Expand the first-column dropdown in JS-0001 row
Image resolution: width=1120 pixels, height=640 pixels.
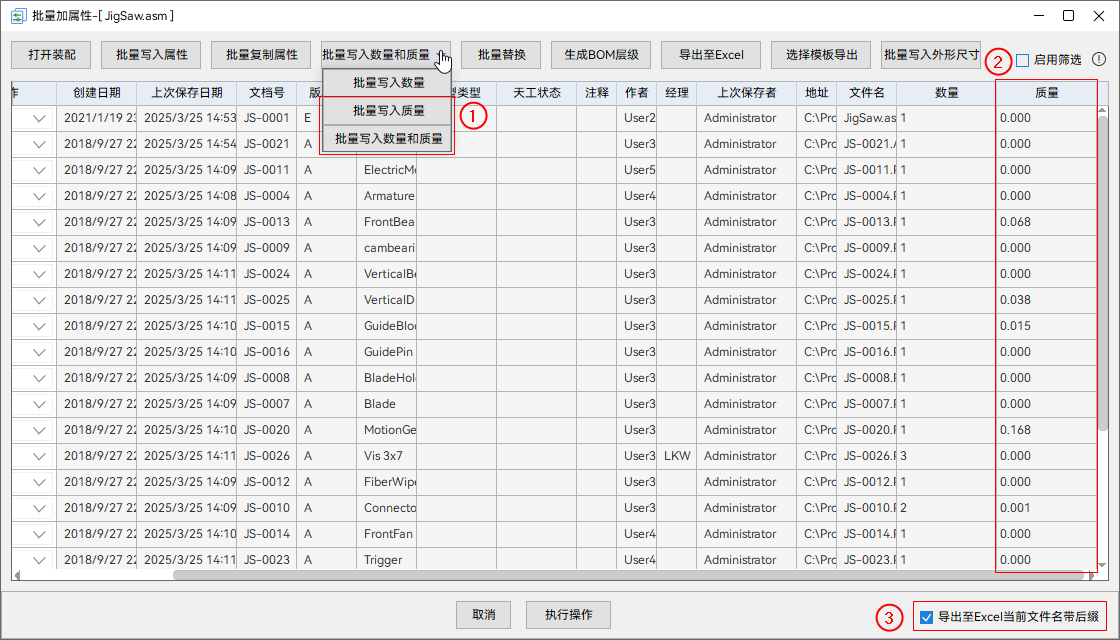tap(40, 118)
